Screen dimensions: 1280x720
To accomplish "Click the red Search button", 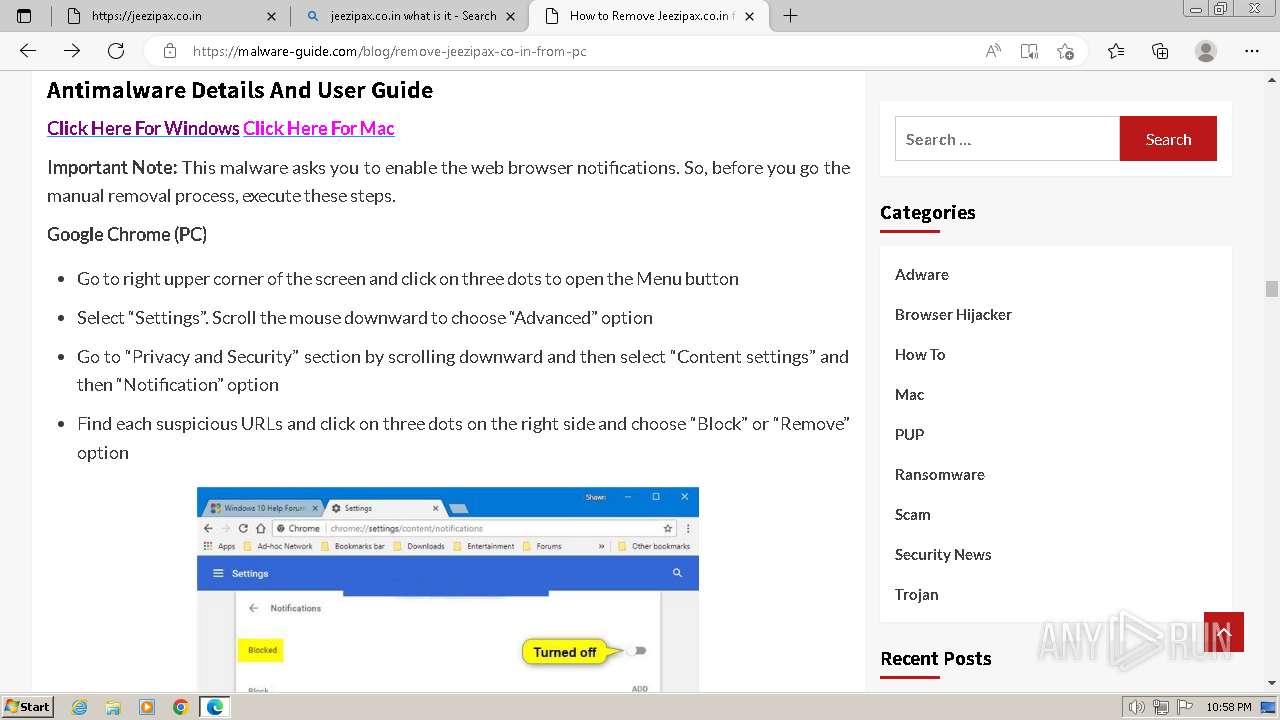I will click(x=1168, y=139).
